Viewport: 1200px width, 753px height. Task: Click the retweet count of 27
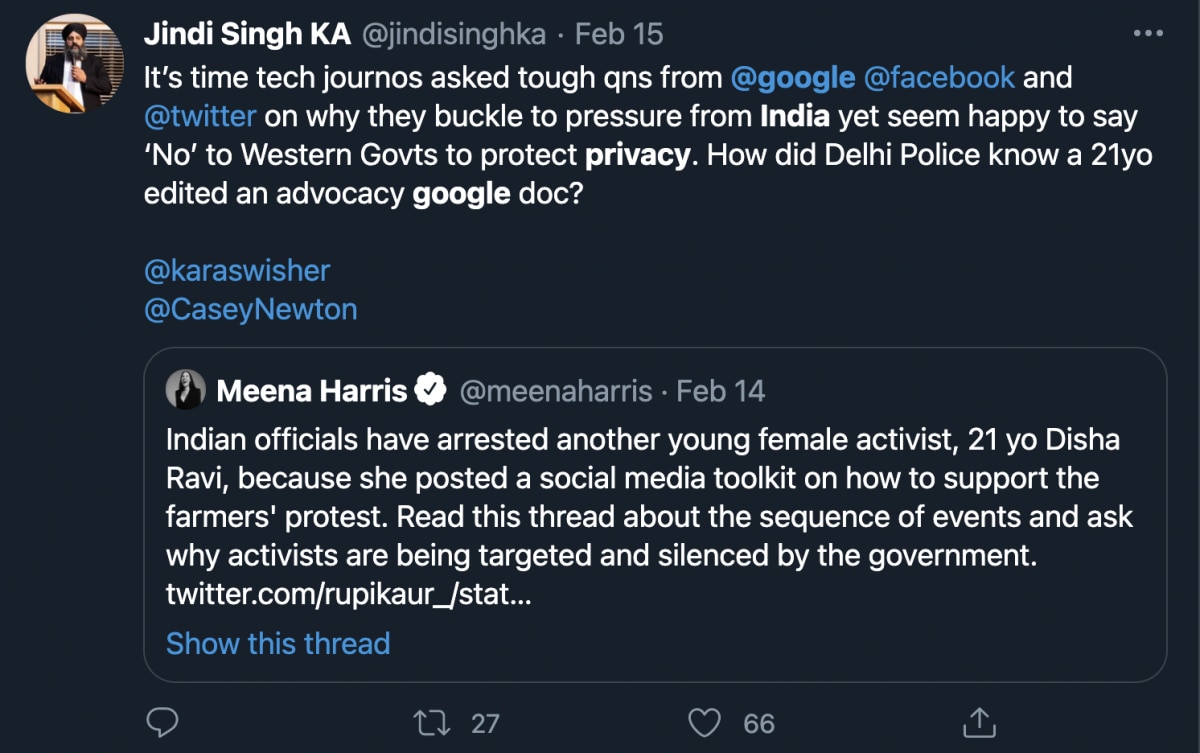coord(484,722)
